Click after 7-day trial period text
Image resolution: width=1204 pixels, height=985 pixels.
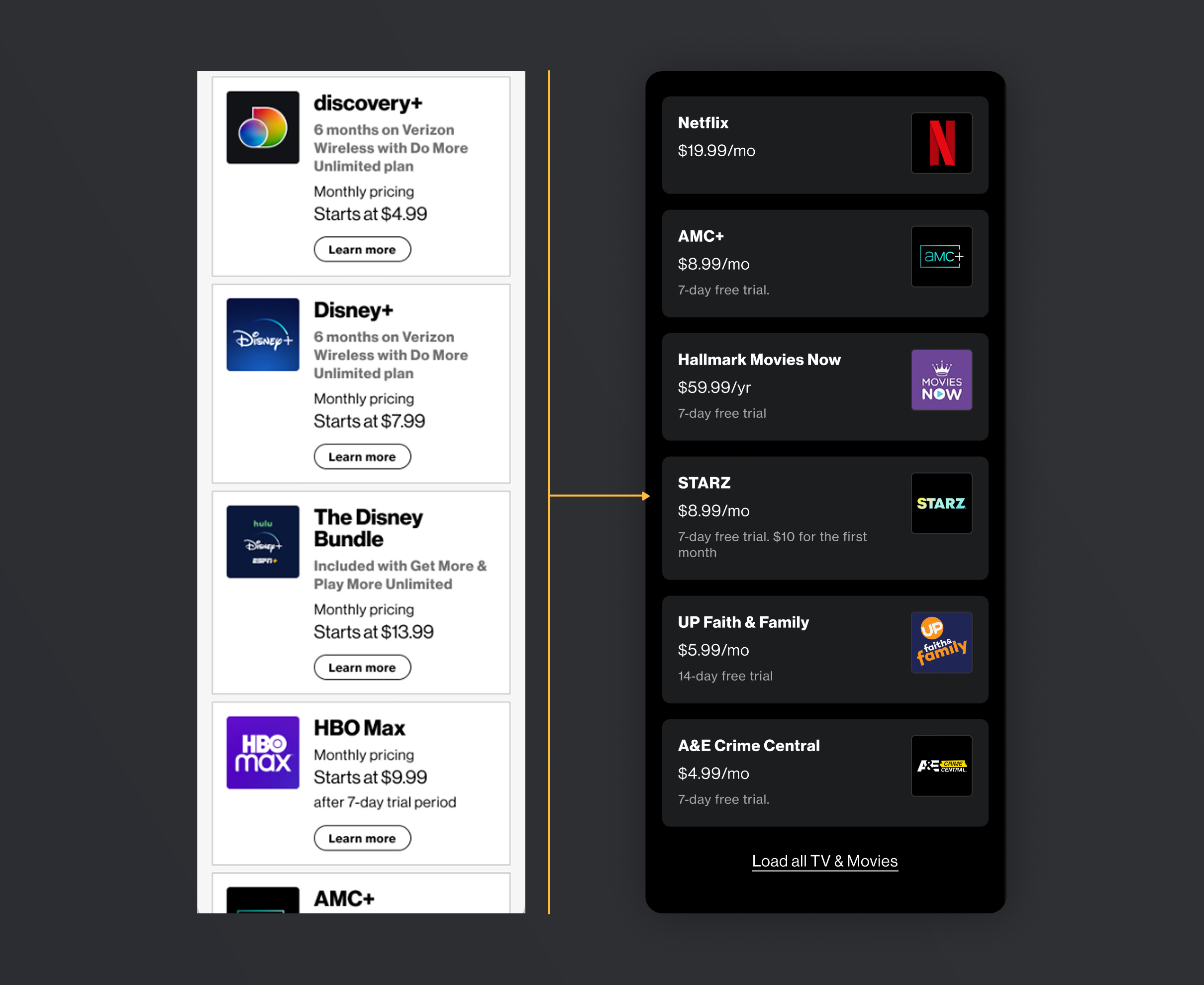pos(385,802)
